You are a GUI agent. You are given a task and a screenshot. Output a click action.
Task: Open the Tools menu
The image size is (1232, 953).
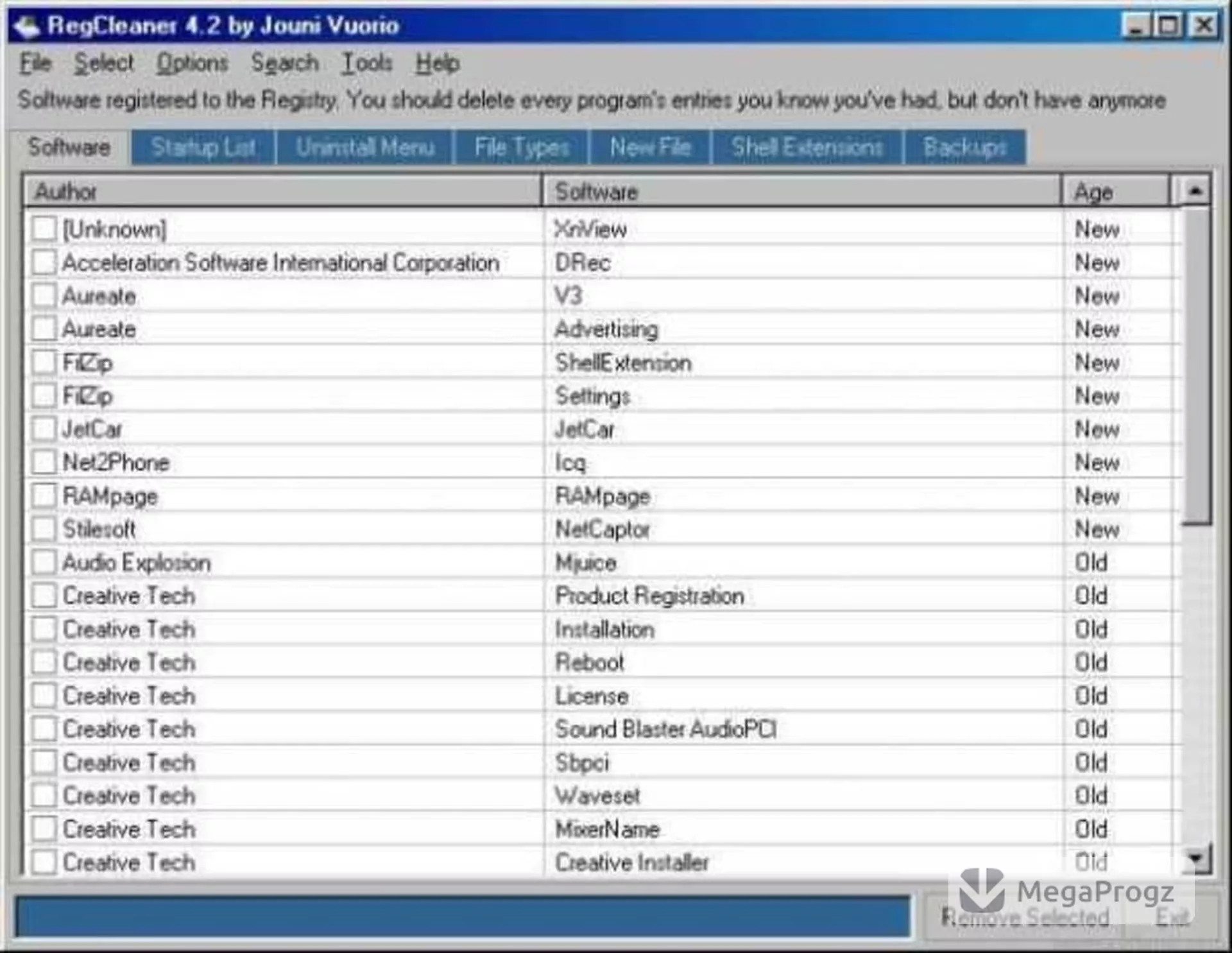(367, 63)
